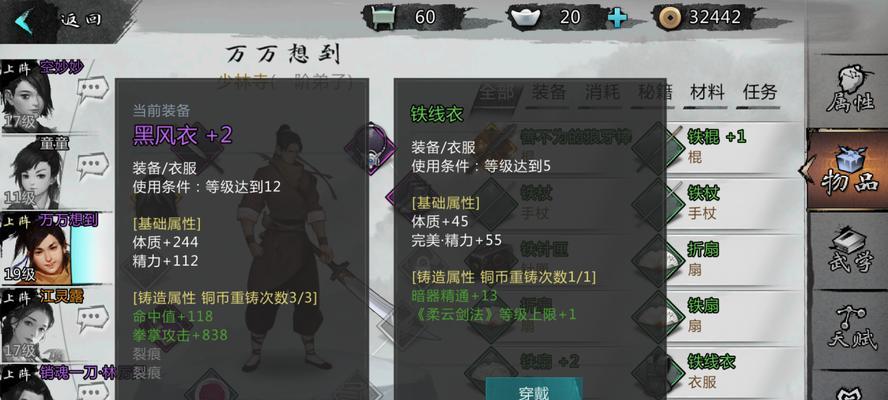The width and height of the screenshot is (888, 400).
Task: Select 折扇 fan item in list
Action: pyautogui.click(x=719, y=259)
